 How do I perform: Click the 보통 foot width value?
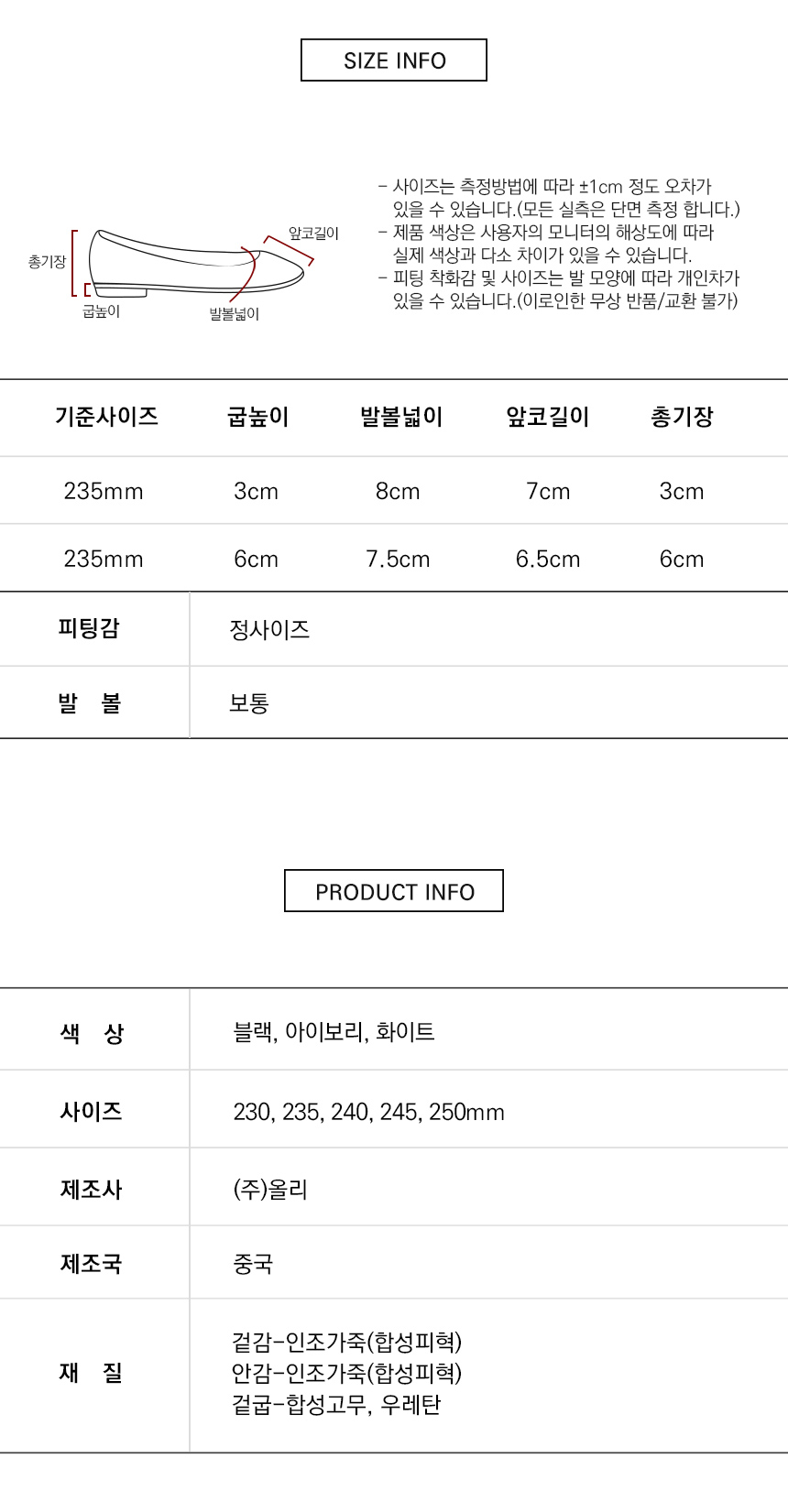pyautogui.click(x=249, y=703)
